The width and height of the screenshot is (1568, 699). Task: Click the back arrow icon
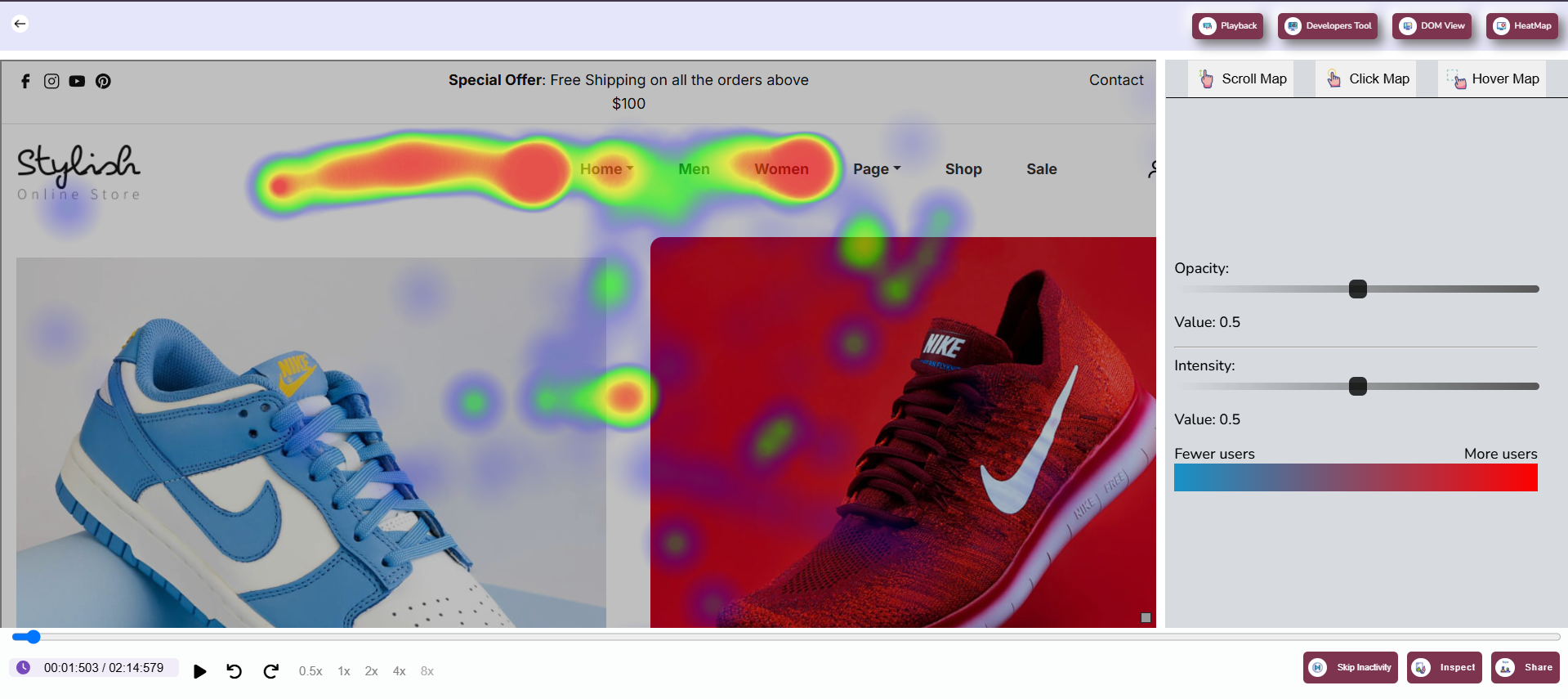[x=20, y=24]
